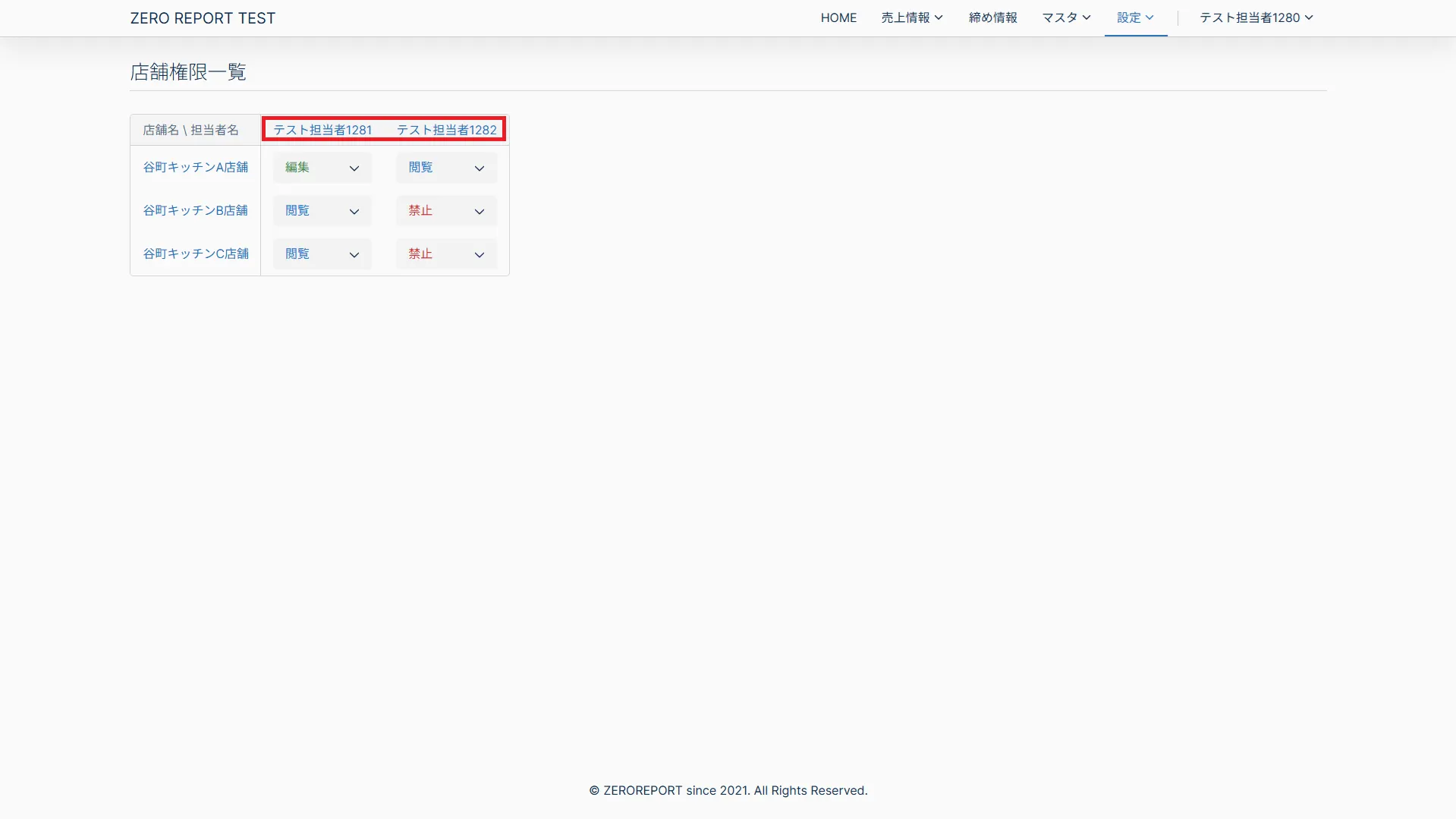This screenshot has width=1456, height=819.
Task: Open the 締め情報 menu item
Action: pos(992,17)
